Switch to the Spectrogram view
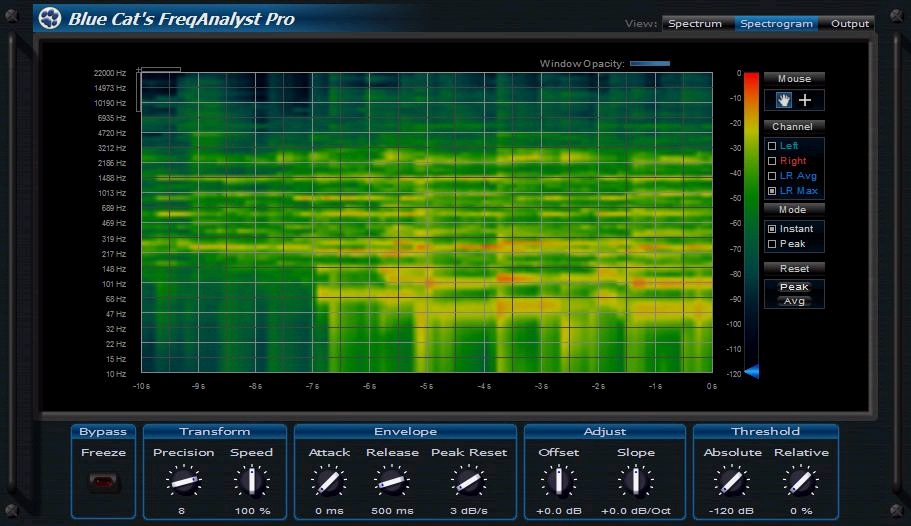The width and height of the screenshot is (911, 526). (x=776, y=24)
